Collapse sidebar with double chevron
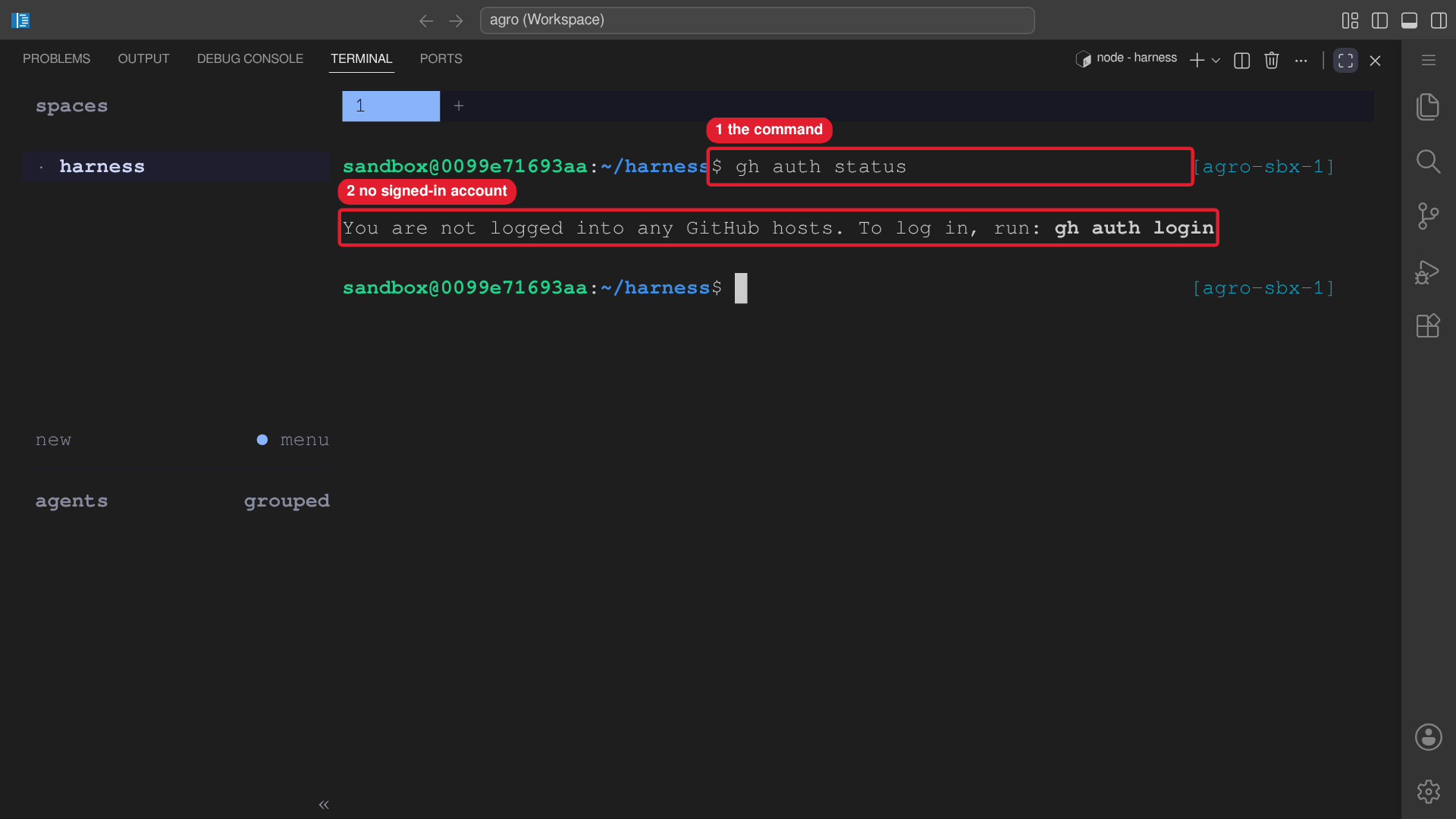This screenshot has width=1456, height=819. coord(324,805)
